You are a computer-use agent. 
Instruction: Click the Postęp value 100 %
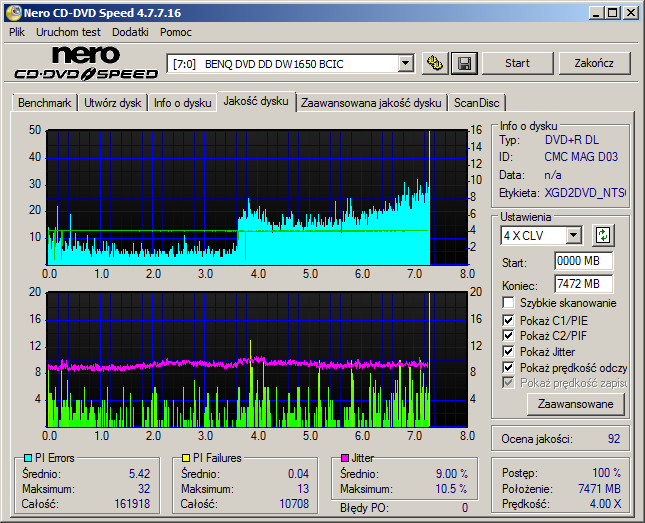(x=606, y=473)
